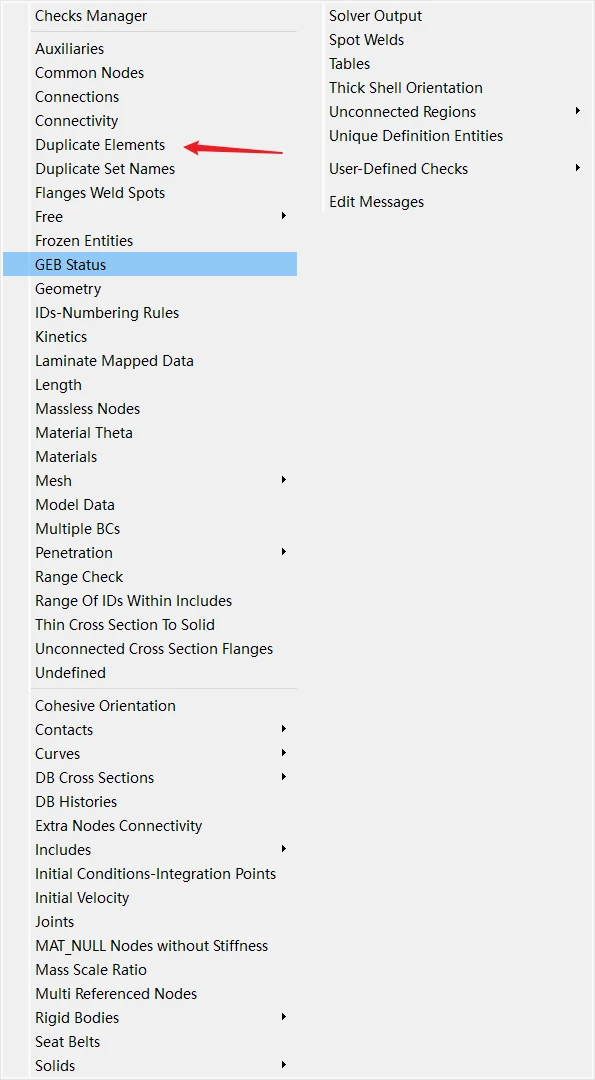The height and width of the screenshot is (1080, 595).
Task: Open the Curves submenu arrow
Action: point(284,754)
